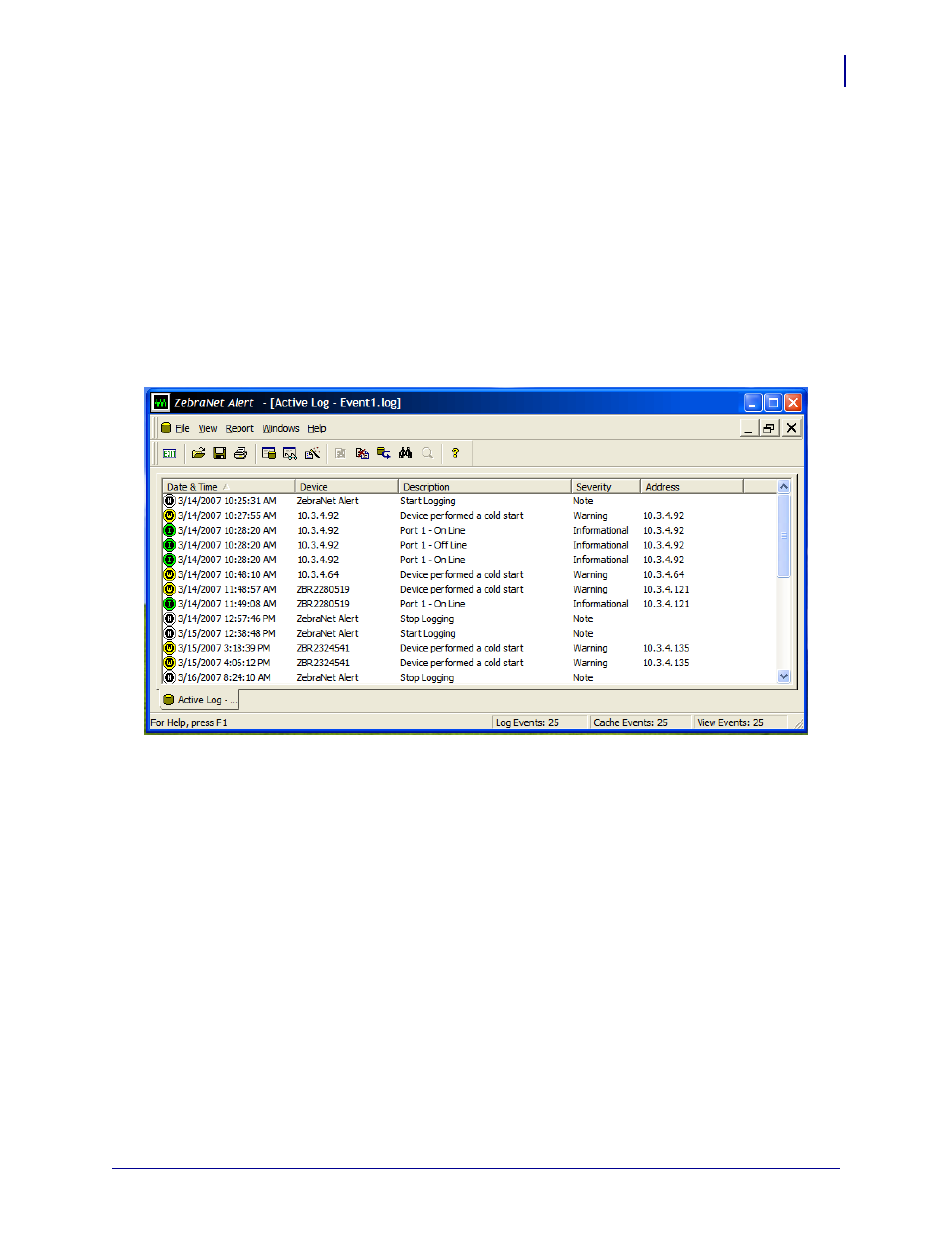
Task: Save the log using floppy disk icon
Action: tap(220, 453)
